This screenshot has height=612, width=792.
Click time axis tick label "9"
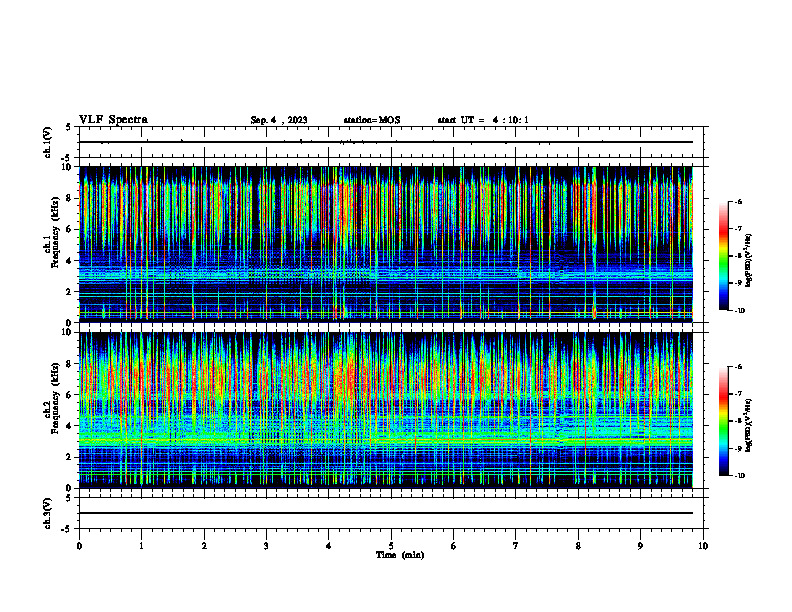[640, 546]
